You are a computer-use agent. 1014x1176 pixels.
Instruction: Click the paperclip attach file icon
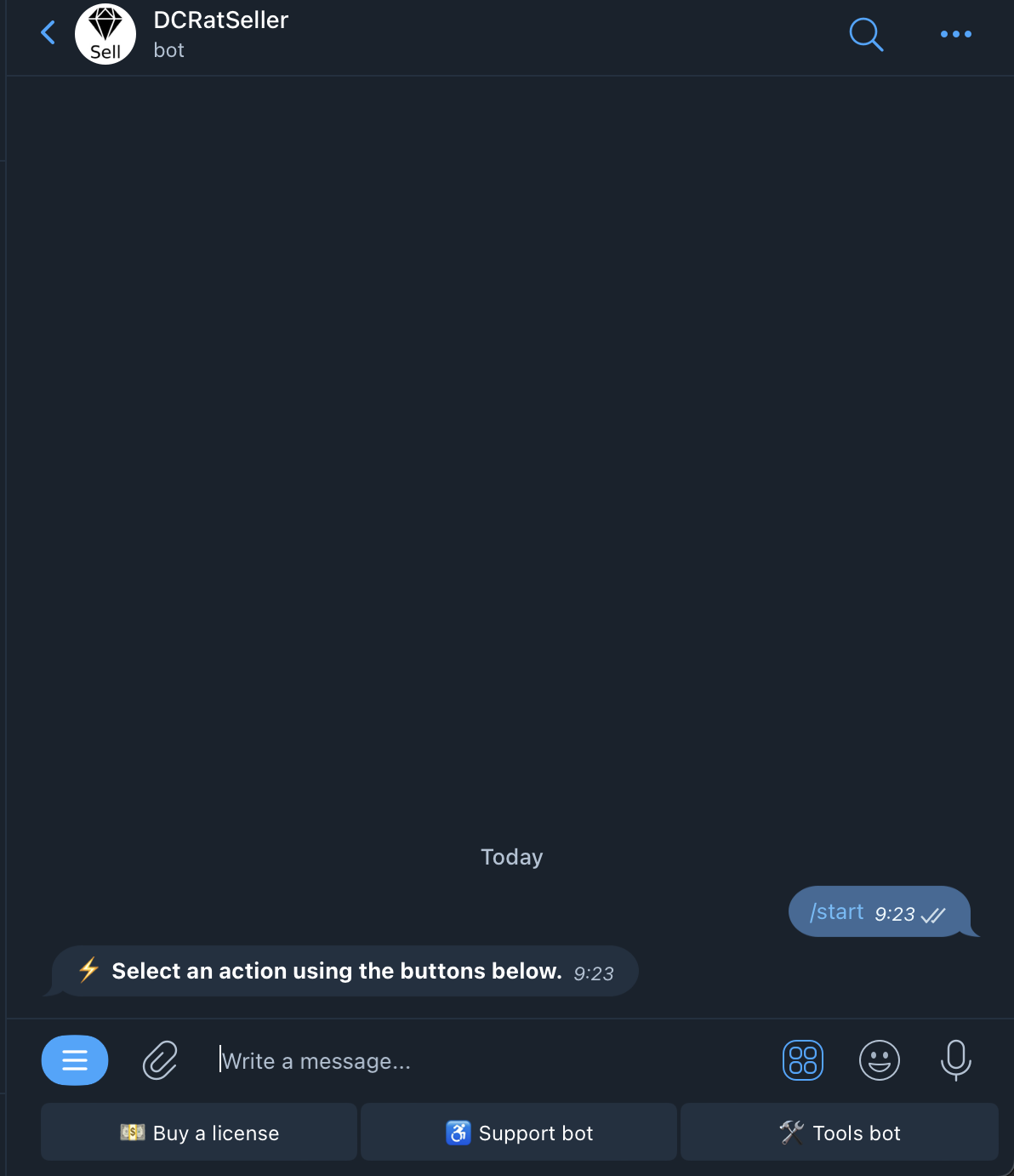[160, 1060]
